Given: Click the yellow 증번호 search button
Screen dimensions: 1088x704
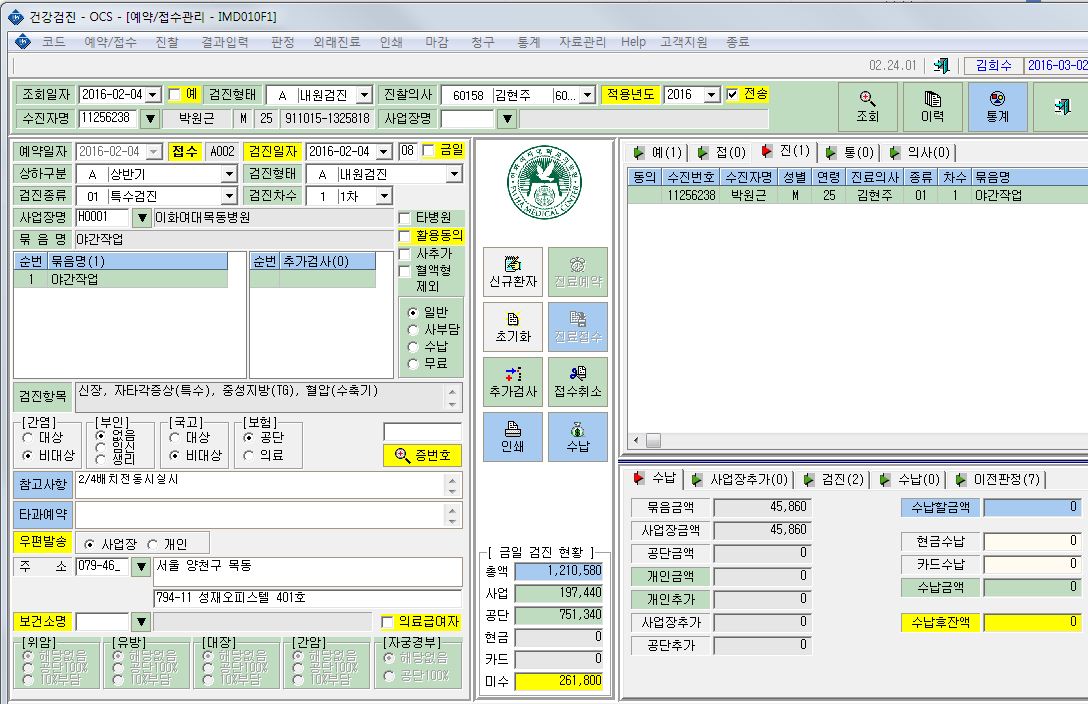Looking at the screenshot, I should 423,455.
